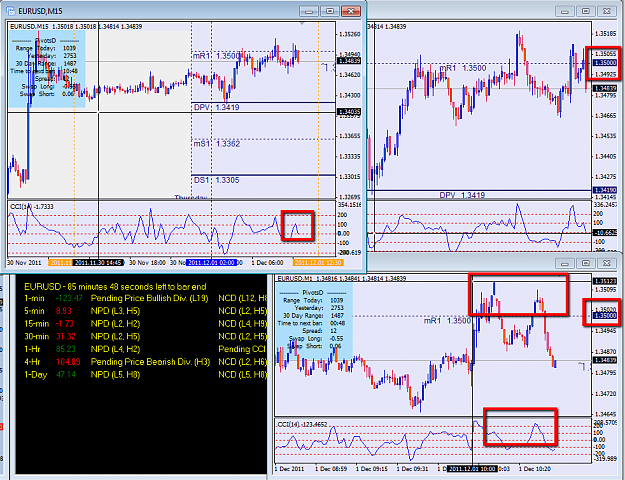Select the DS1 1.3305 support label
This screenshot has height=480, width=625.
pos(216,180)
